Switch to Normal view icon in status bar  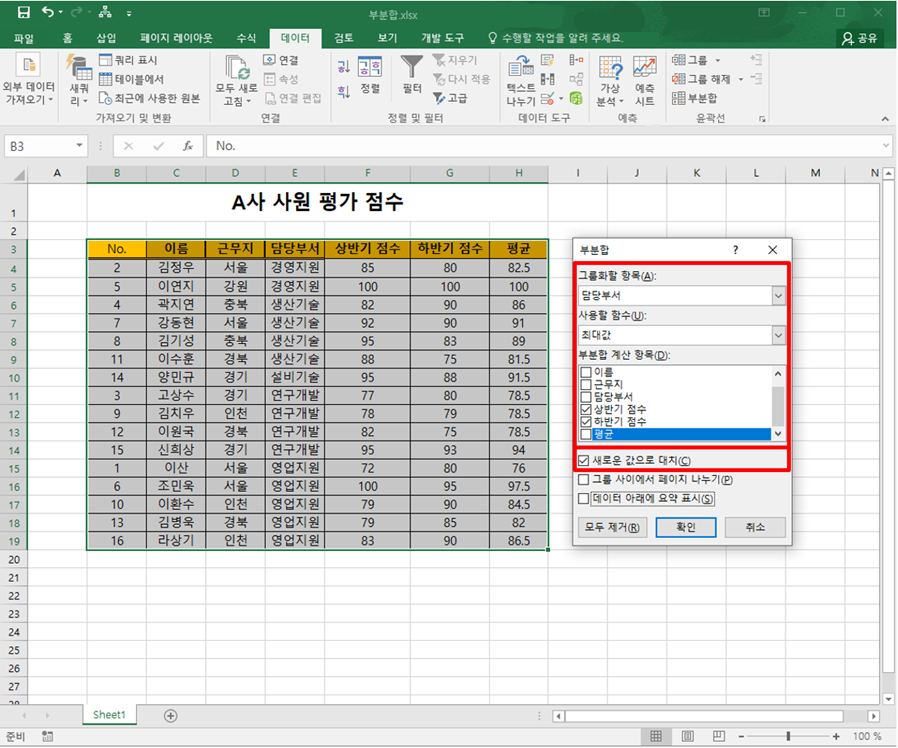point(656,736)
